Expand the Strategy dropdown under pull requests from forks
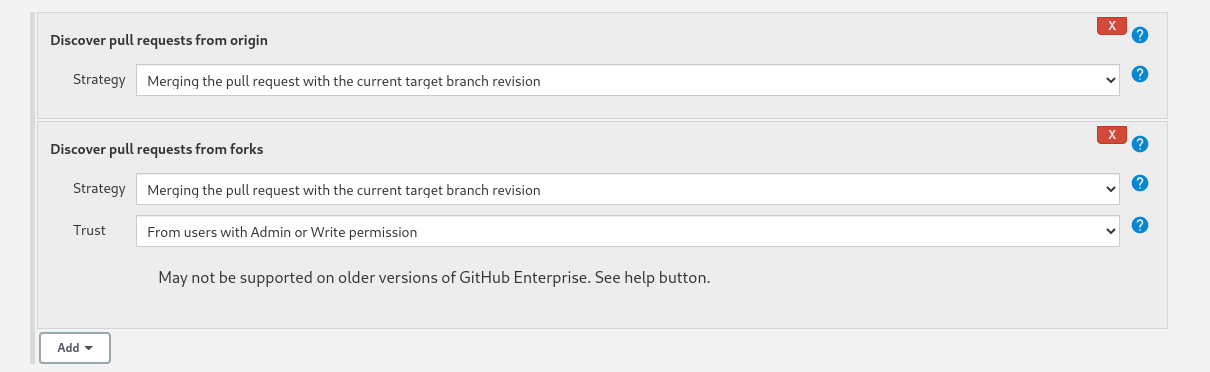Screen dimensions: 1210x372 [x=628, y=189]
